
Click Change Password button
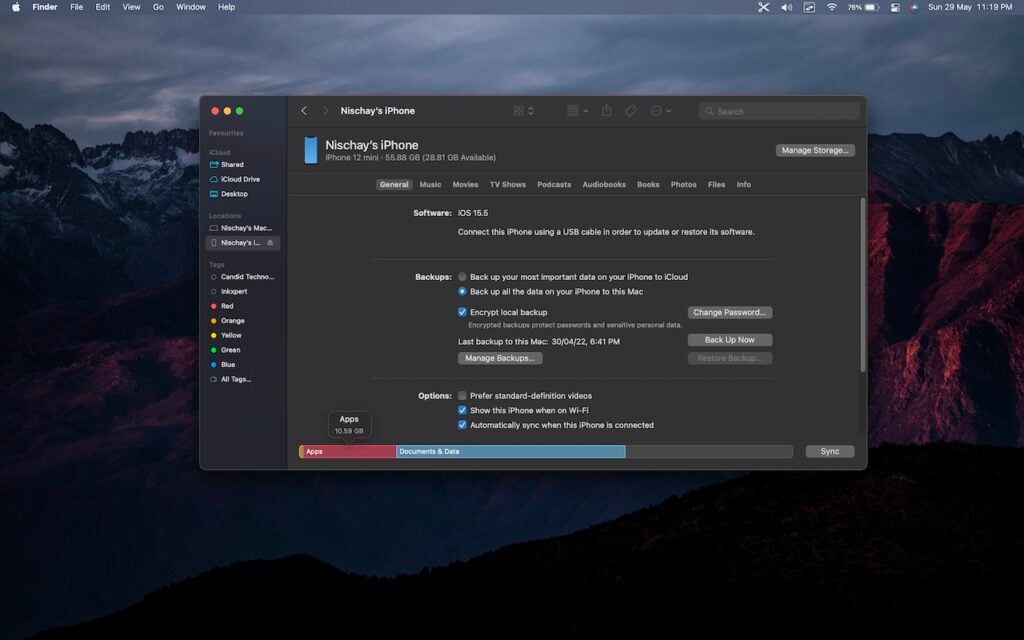(729, 313)
